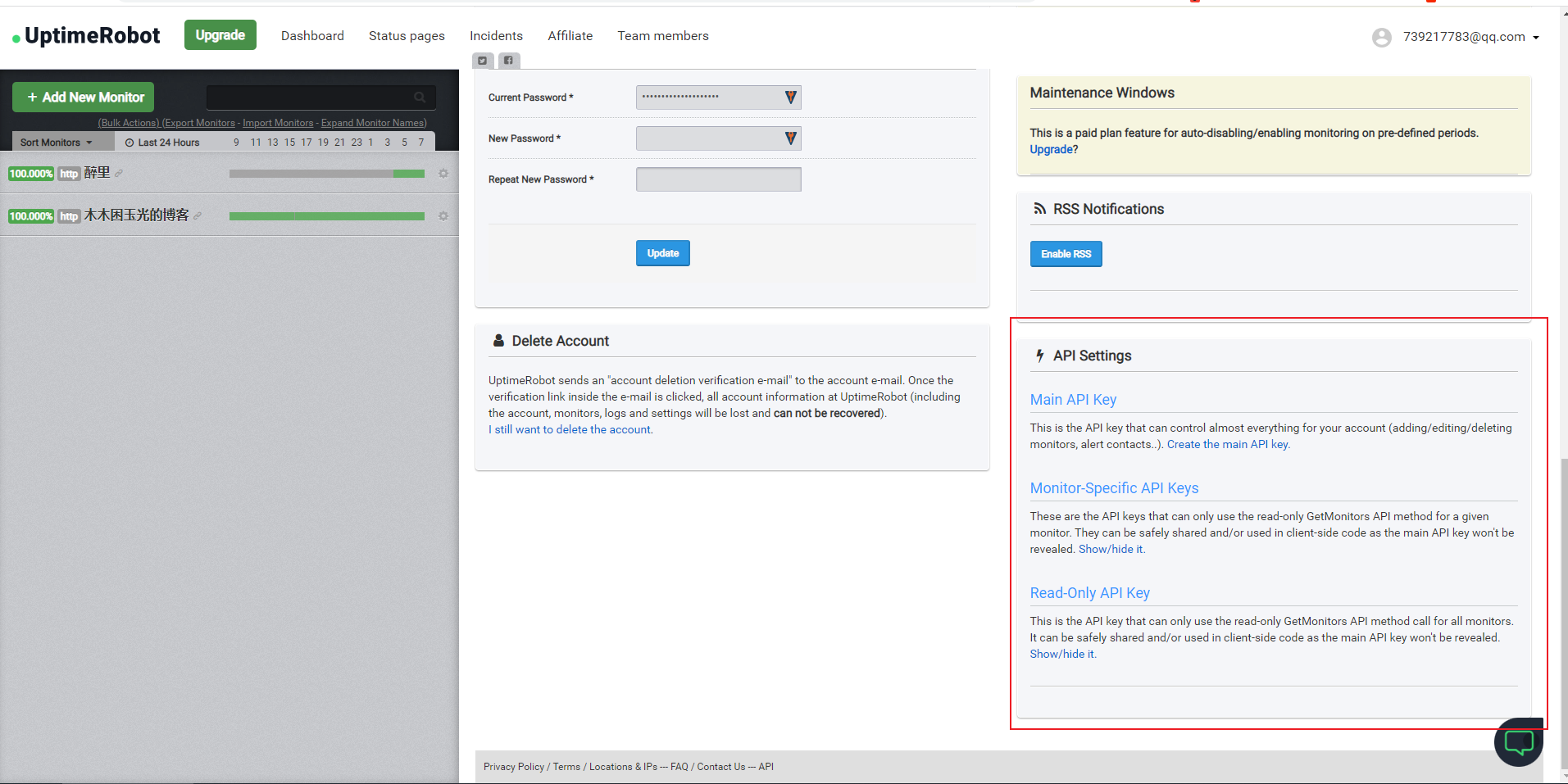The height and width of the screenshot is (784, 1568).
Task: Click the search magnifier icon in monitor search
Action: click(x=420, y=97)
